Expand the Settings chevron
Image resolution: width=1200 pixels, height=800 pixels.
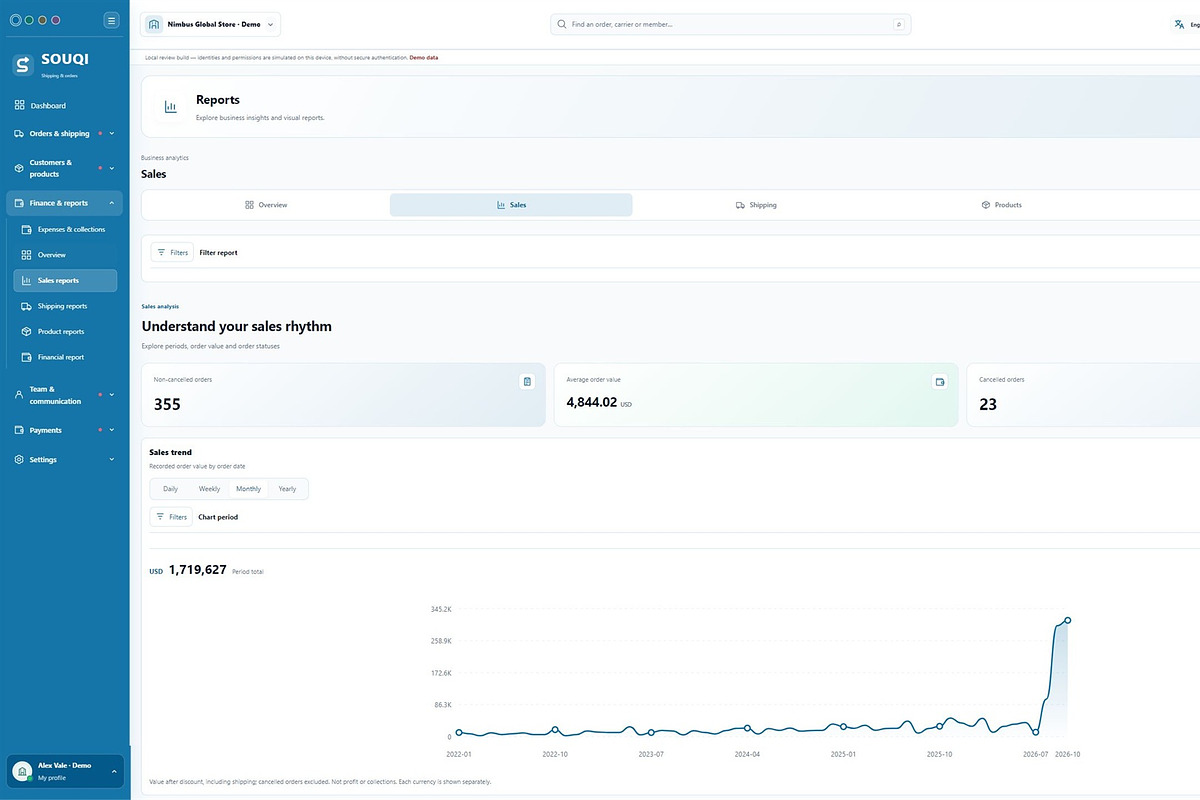pyautogui.click(x=111, y=460)
